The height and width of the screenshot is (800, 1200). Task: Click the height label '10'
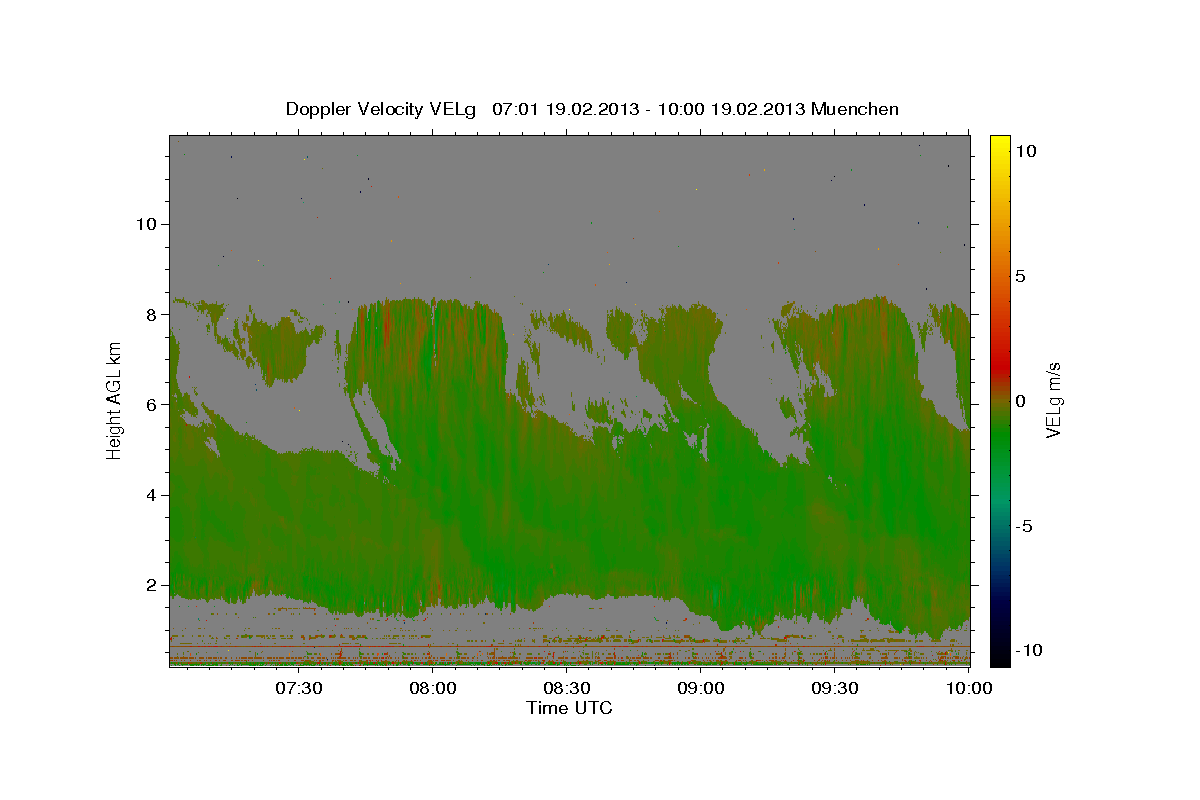tap(145, 224)
